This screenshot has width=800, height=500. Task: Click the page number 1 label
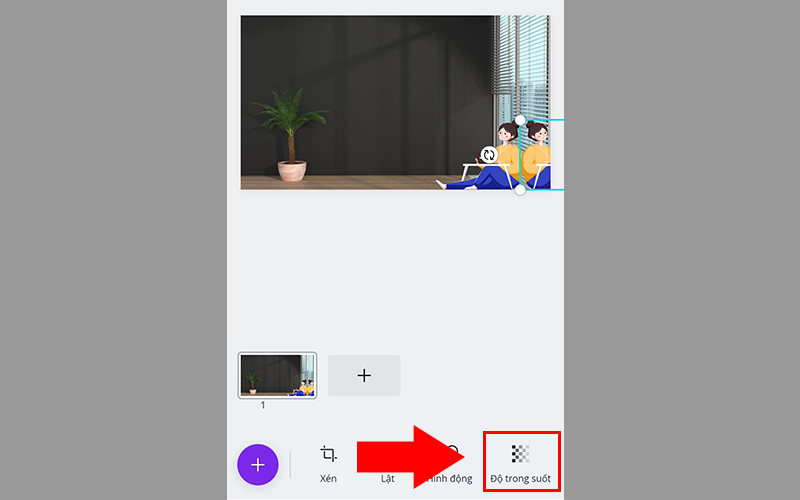pos(263,405)
